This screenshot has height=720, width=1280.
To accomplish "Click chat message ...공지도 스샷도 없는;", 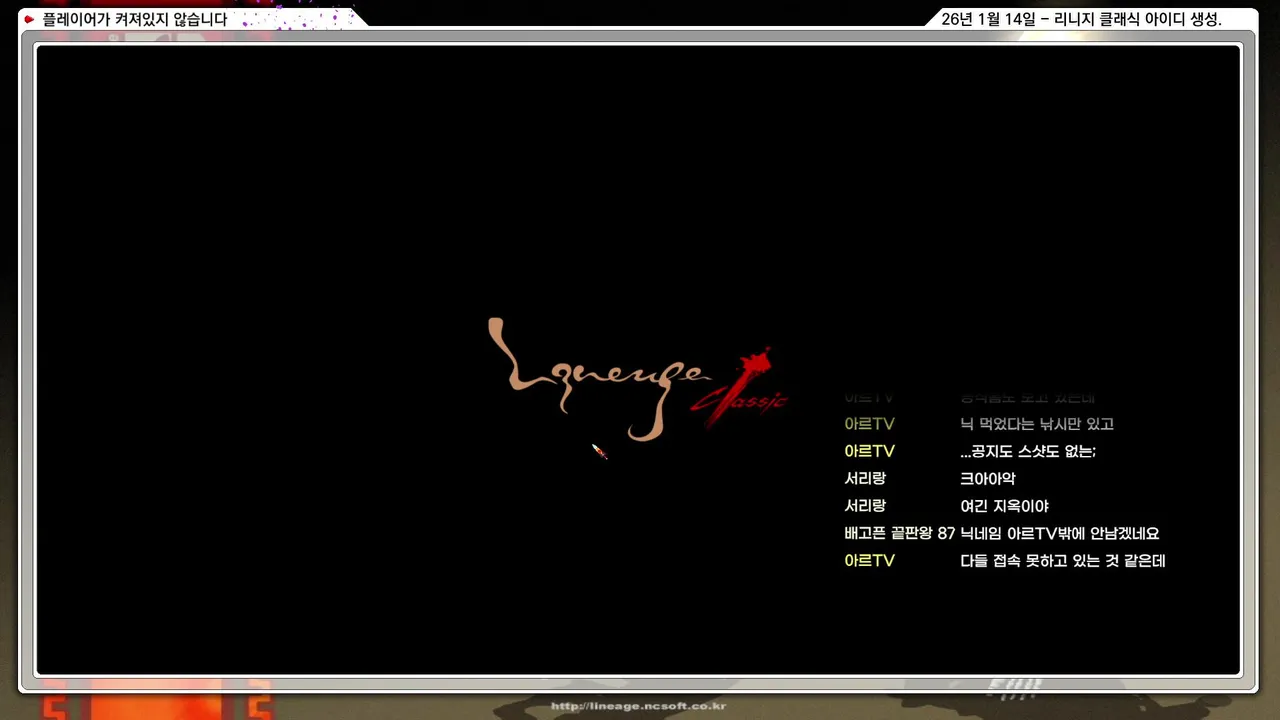I will point(1028,452).
